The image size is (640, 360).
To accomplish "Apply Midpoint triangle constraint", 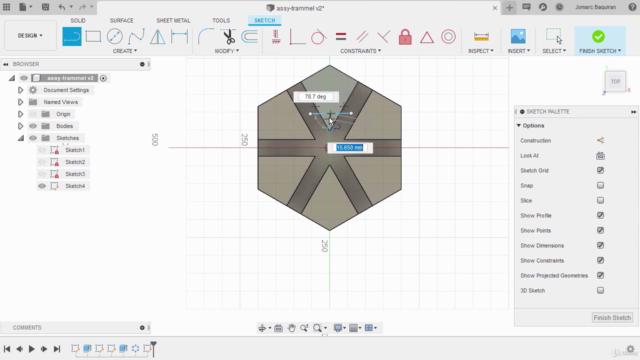I will (x=427, y=37).
